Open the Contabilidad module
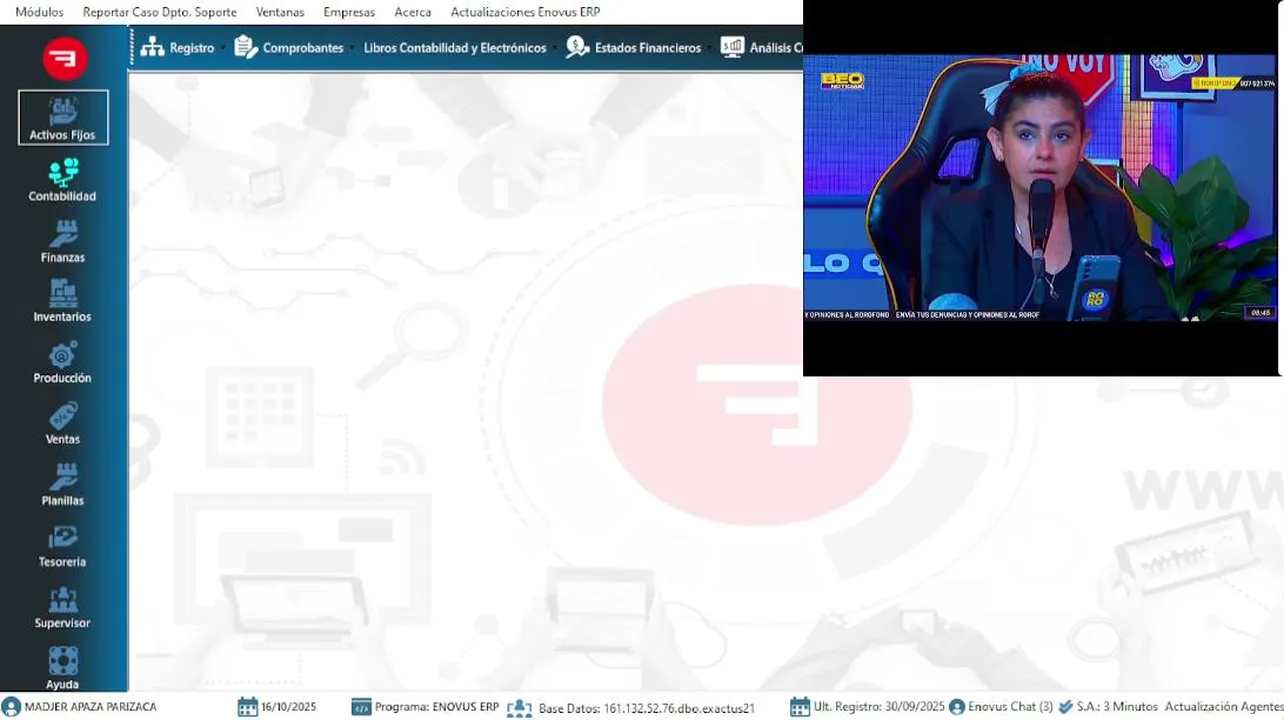The height and width of the screenshot is (720, 1284). click(63, 180)
